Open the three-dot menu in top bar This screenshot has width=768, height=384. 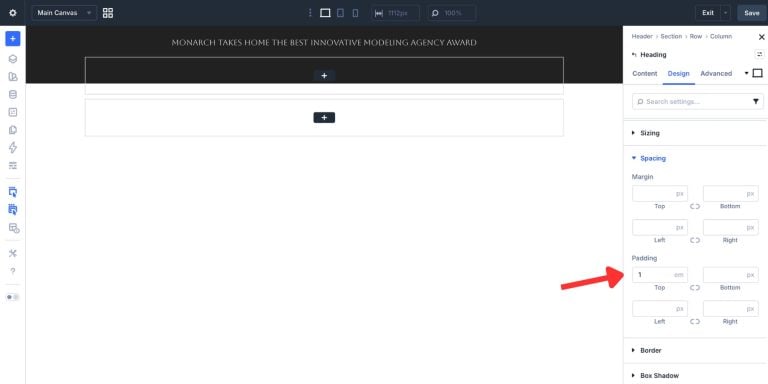[310, 13]
